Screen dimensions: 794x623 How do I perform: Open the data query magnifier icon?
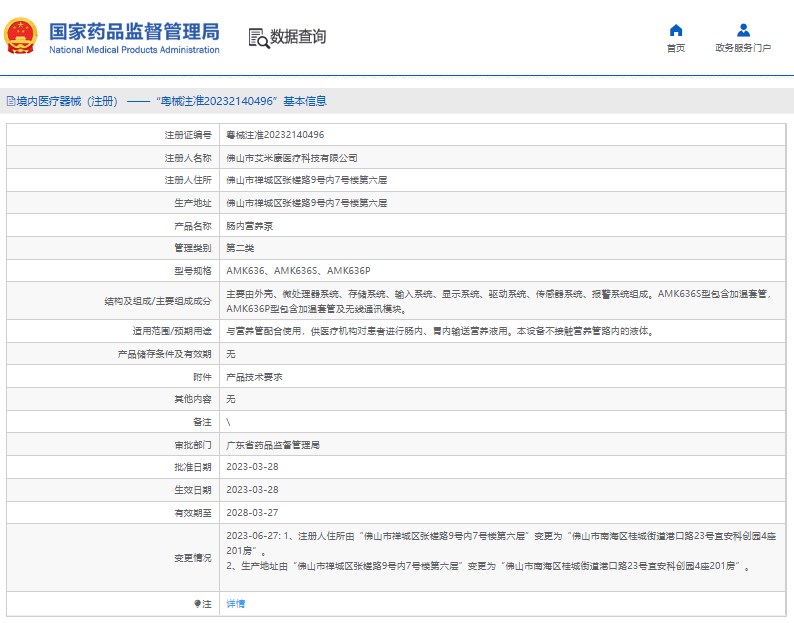click(259, 38)
